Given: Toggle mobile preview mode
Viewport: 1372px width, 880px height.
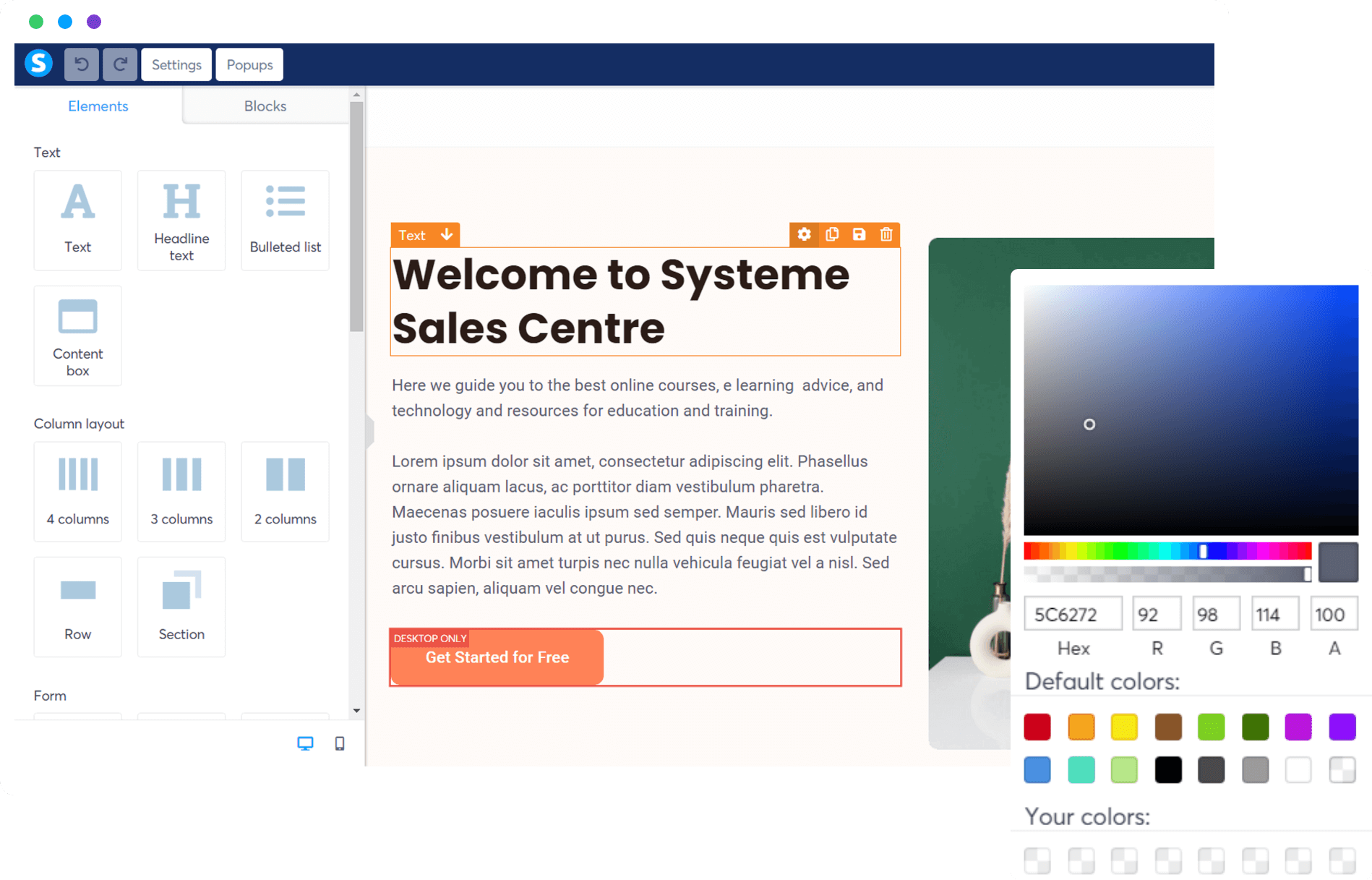Looking at the screenshot, I should [339, 743].
